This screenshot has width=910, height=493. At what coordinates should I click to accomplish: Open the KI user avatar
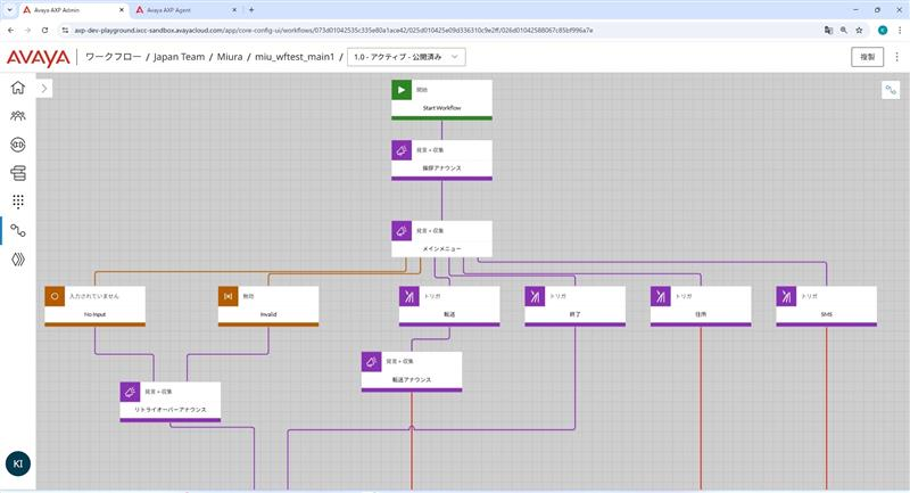(x=18, y=464)
